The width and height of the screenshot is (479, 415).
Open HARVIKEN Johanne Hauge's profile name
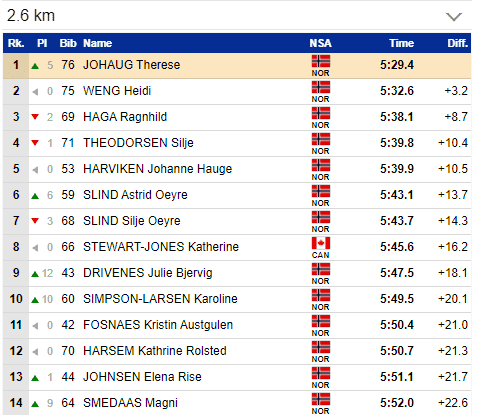[x=157, y=169]
